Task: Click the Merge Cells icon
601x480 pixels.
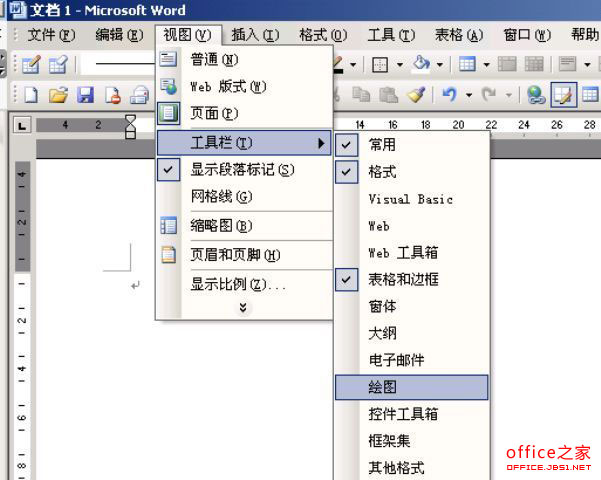Action: pyautogui.click(x=507, y=64)
